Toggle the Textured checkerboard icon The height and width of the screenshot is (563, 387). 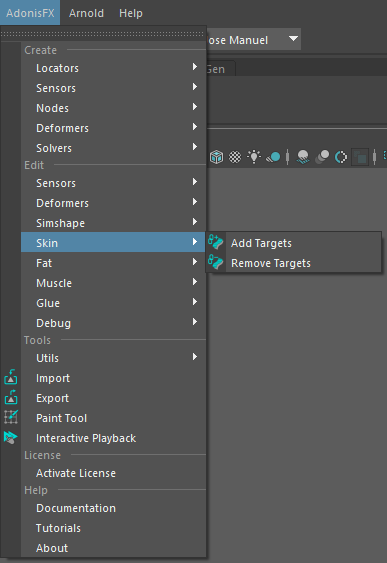click(235, 157)
